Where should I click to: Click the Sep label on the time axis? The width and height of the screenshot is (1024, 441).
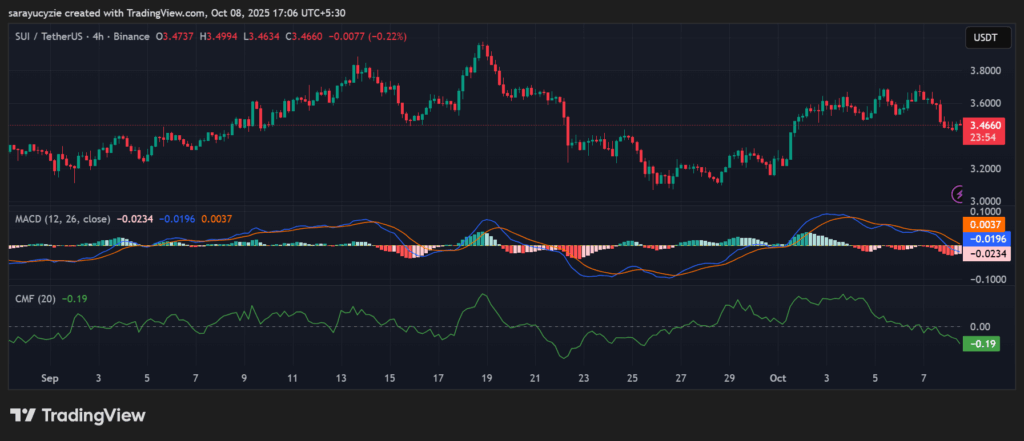50,379
